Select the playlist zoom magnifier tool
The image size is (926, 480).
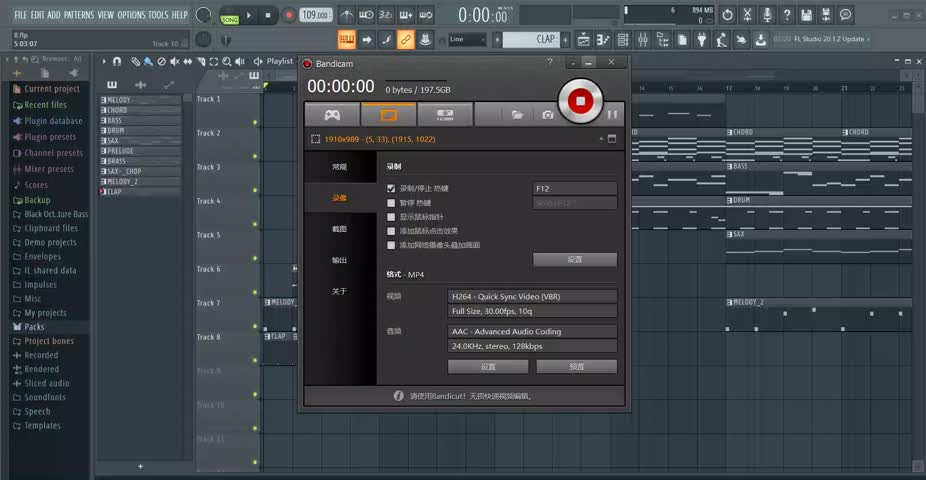pos(227,61)
